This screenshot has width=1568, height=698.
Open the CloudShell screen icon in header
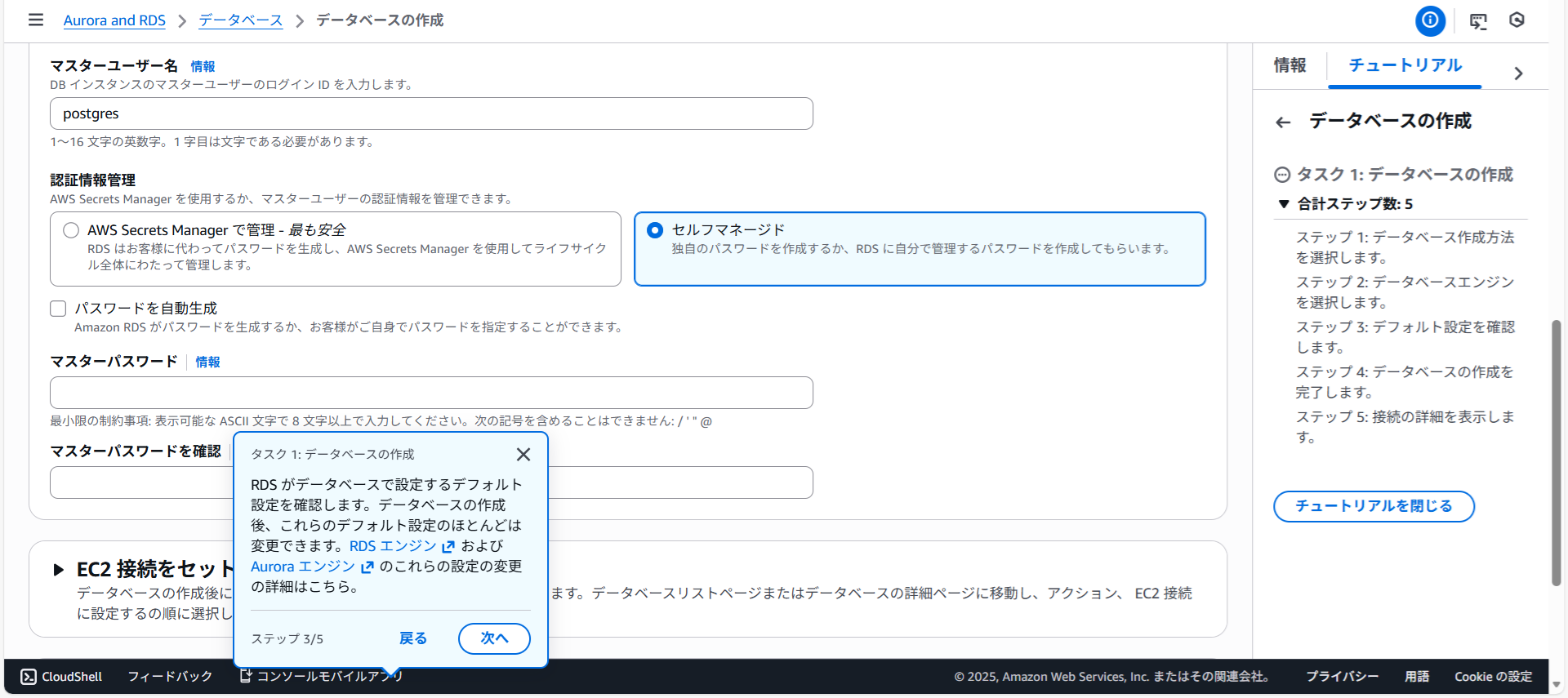(x=1478, y=21)
